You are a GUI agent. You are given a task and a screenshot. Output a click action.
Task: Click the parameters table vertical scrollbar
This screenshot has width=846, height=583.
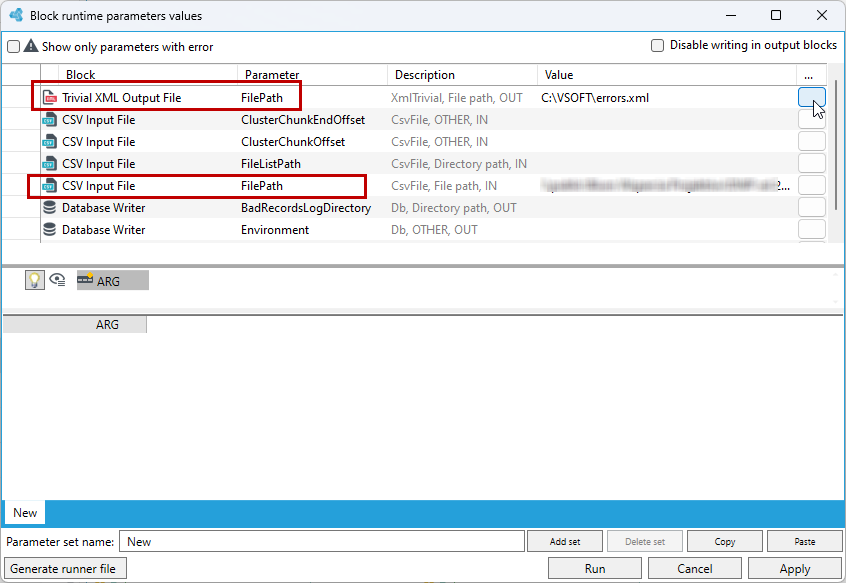tap(836, 145)
